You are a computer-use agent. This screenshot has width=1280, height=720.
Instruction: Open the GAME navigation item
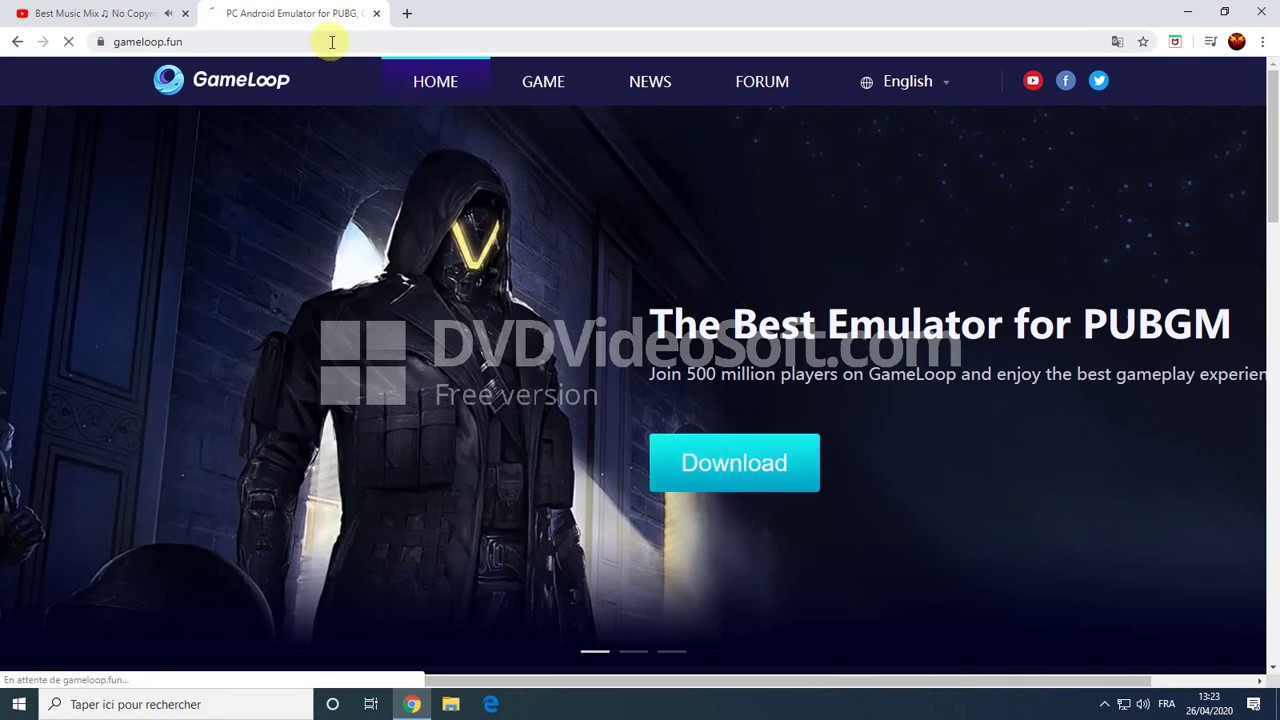click(x=543, y=81)
